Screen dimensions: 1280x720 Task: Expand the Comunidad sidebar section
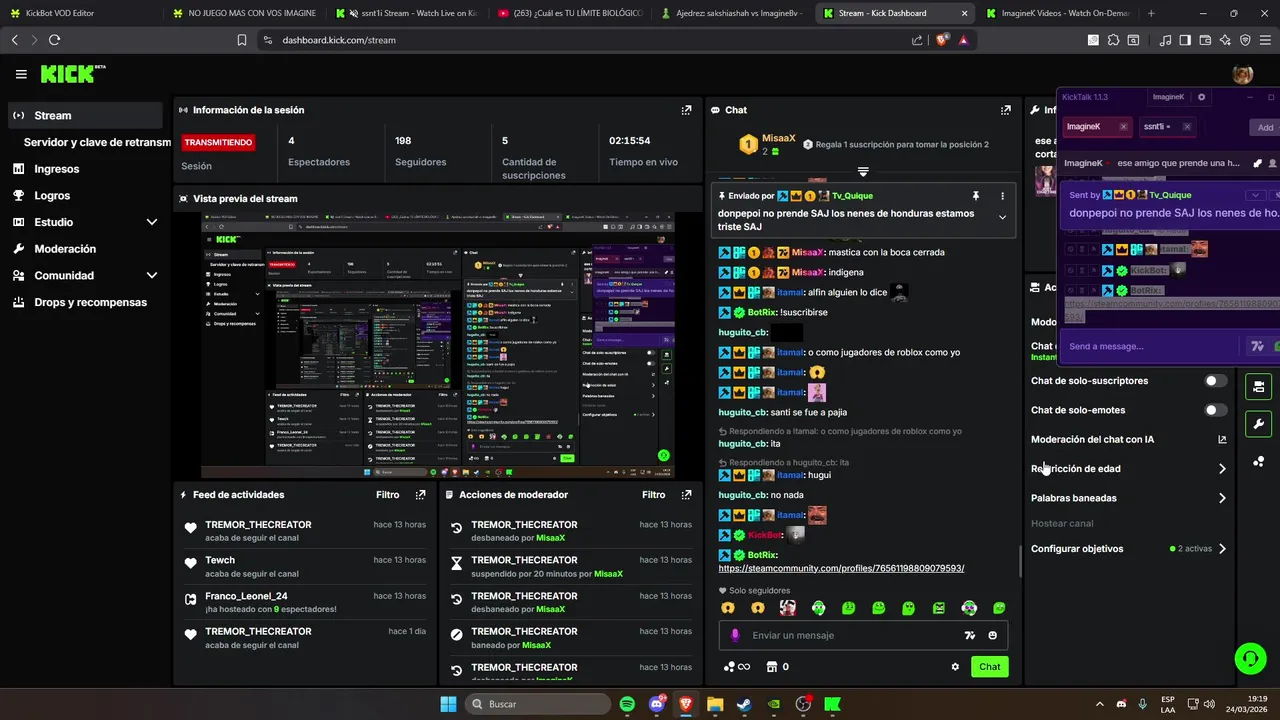pyautogui.click(x=151, y=275)
